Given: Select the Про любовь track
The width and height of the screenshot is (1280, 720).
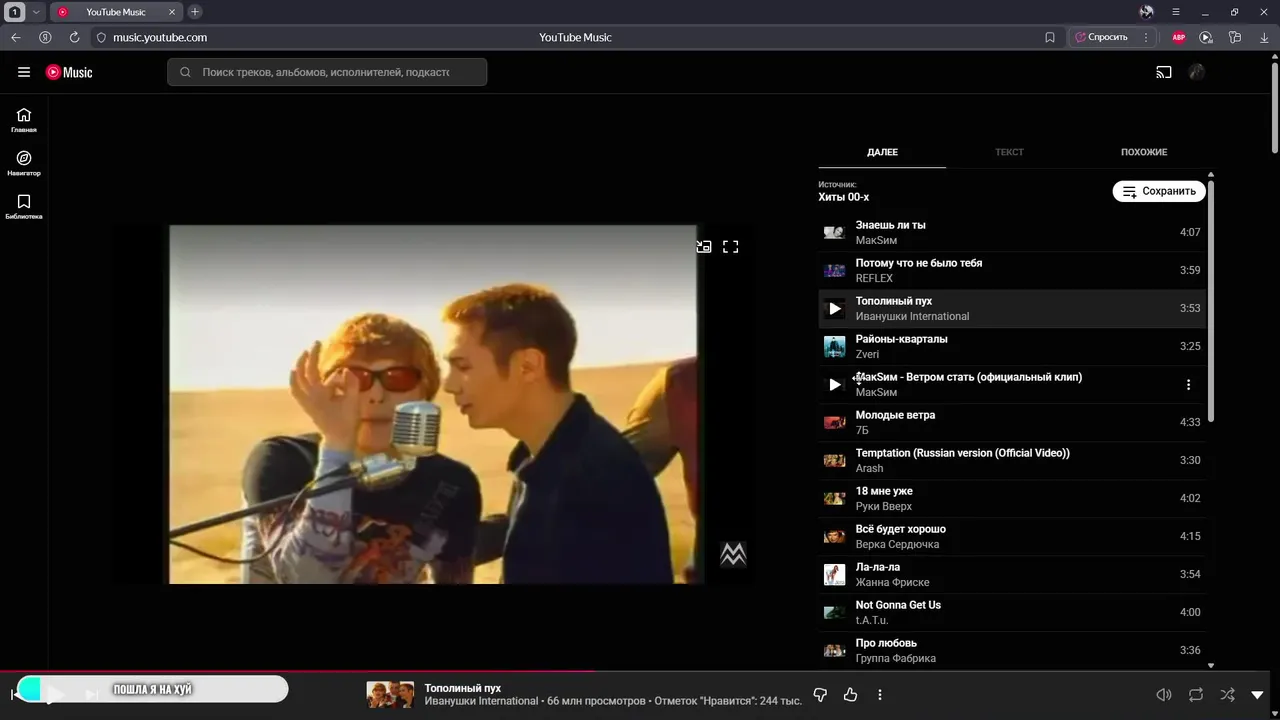Looking at the screenshot, I should tap(1012, 650).
